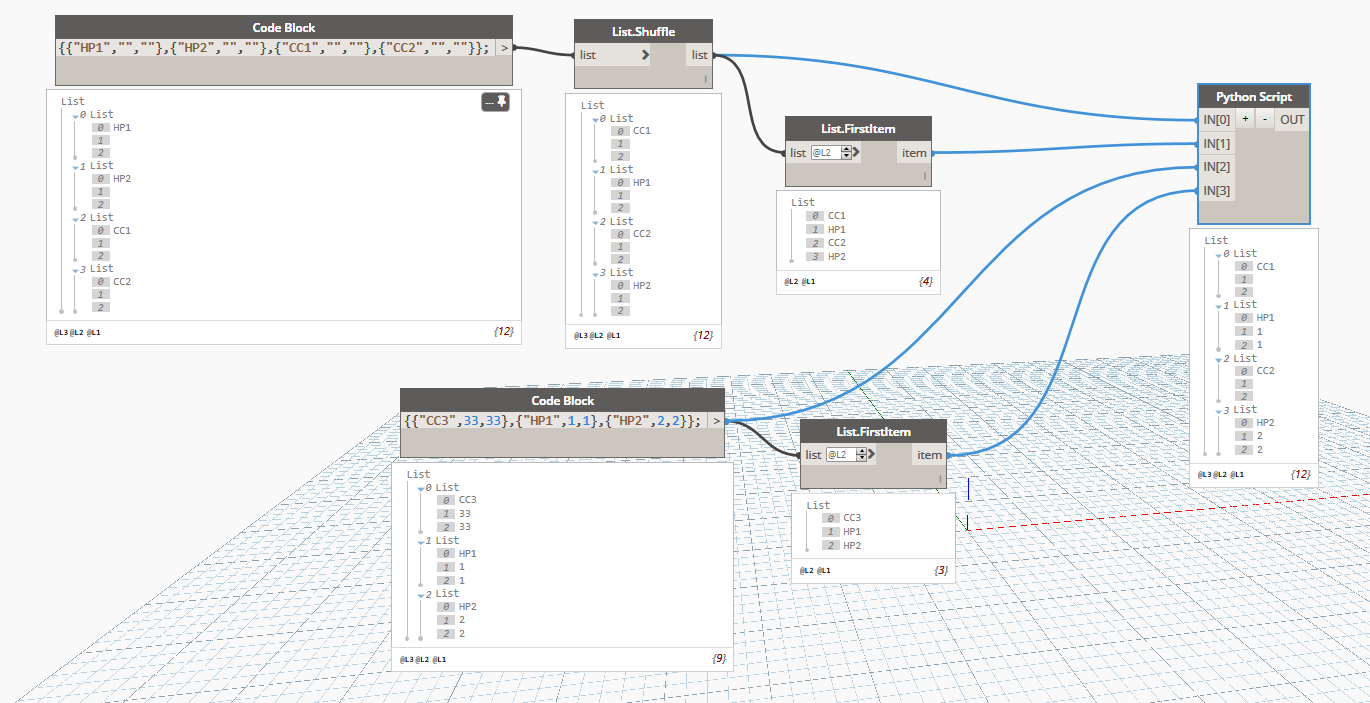Click the {3} item count in List.FirstItem preview
The image size is (1370, 703).
(x=940, y=571)
